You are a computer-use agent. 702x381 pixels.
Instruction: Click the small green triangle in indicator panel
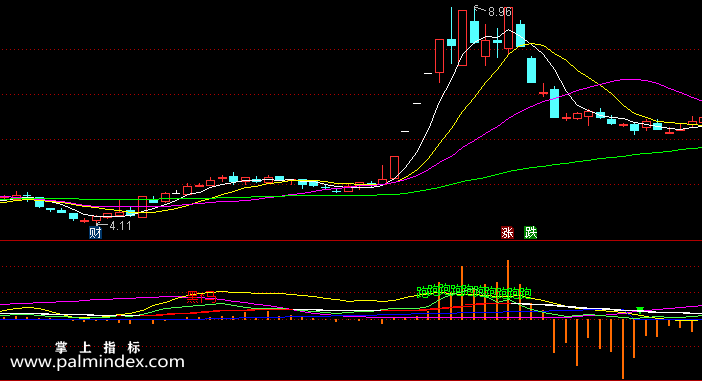tap(640, 309)
